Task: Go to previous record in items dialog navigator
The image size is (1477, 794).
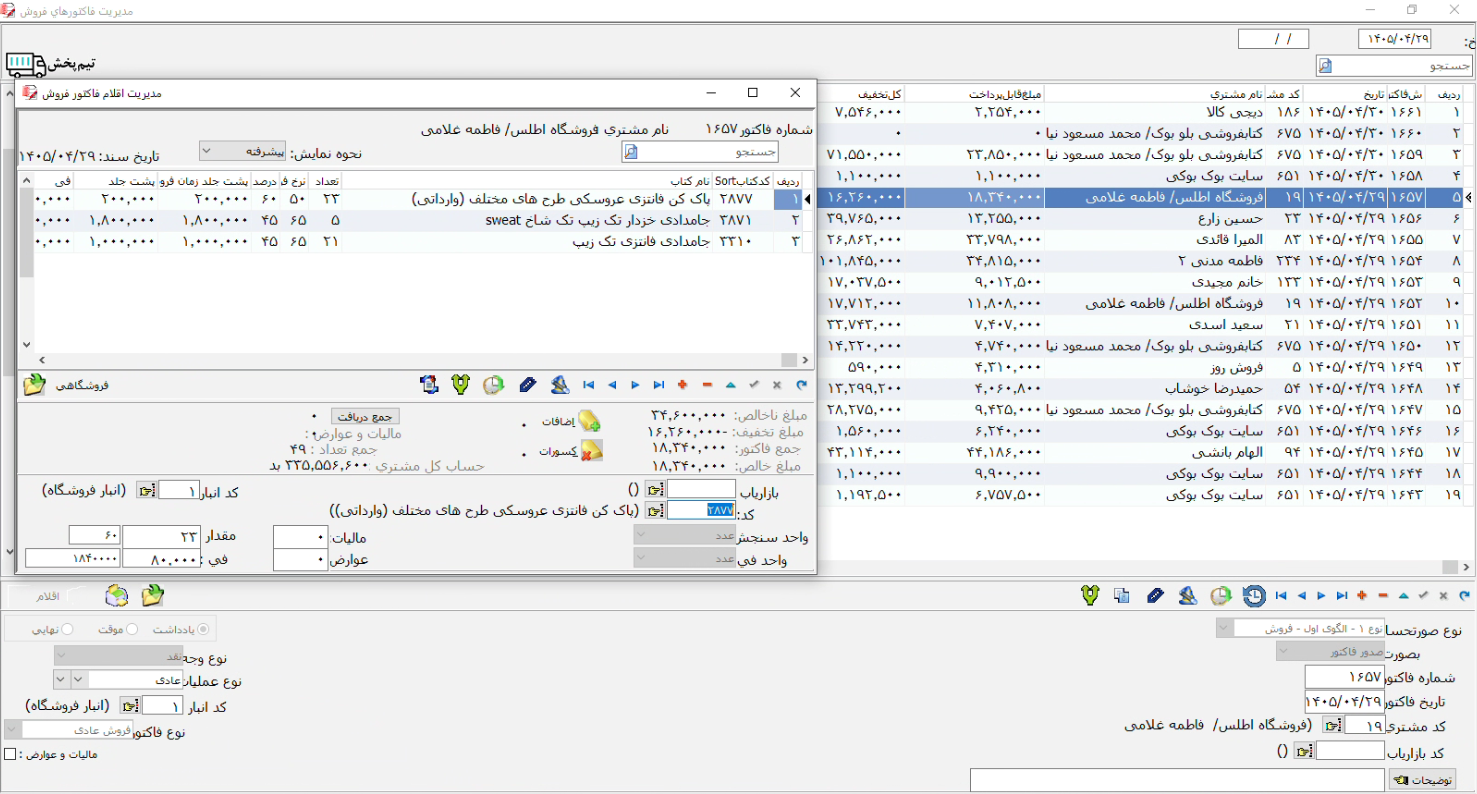Action: point(612,385)
